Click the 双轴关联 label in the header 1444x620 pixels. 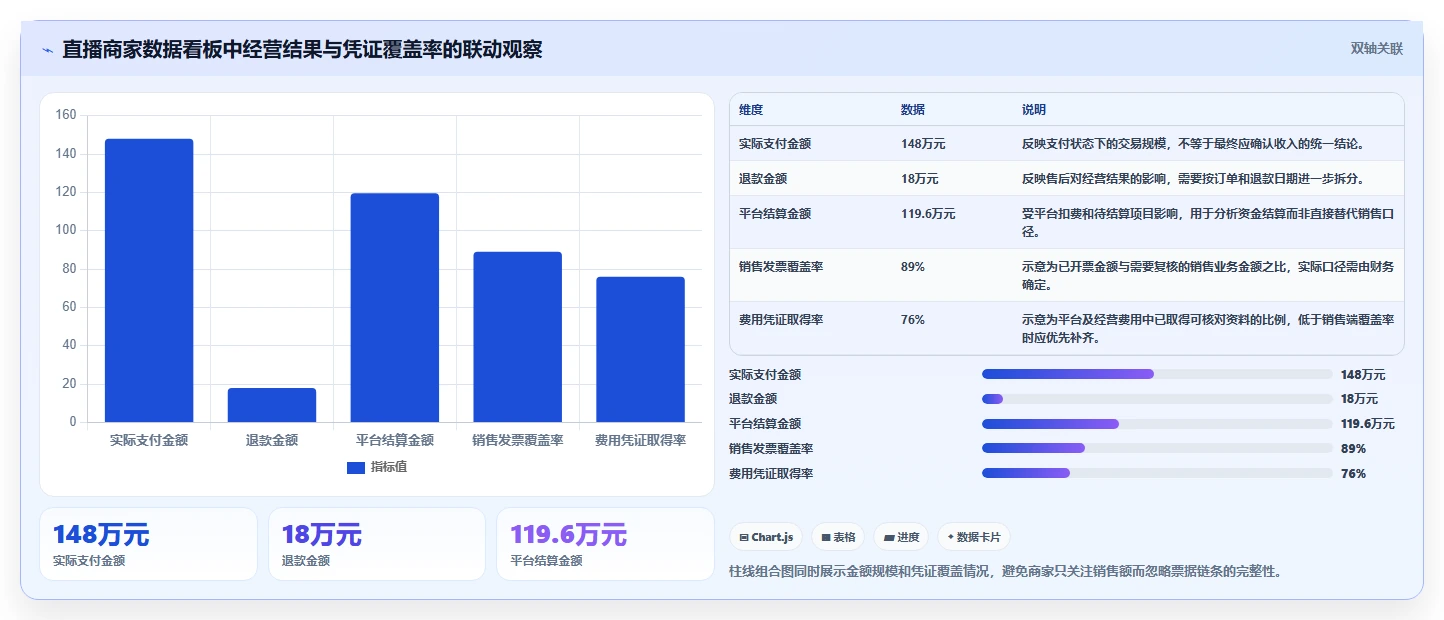coord(1377,48)
